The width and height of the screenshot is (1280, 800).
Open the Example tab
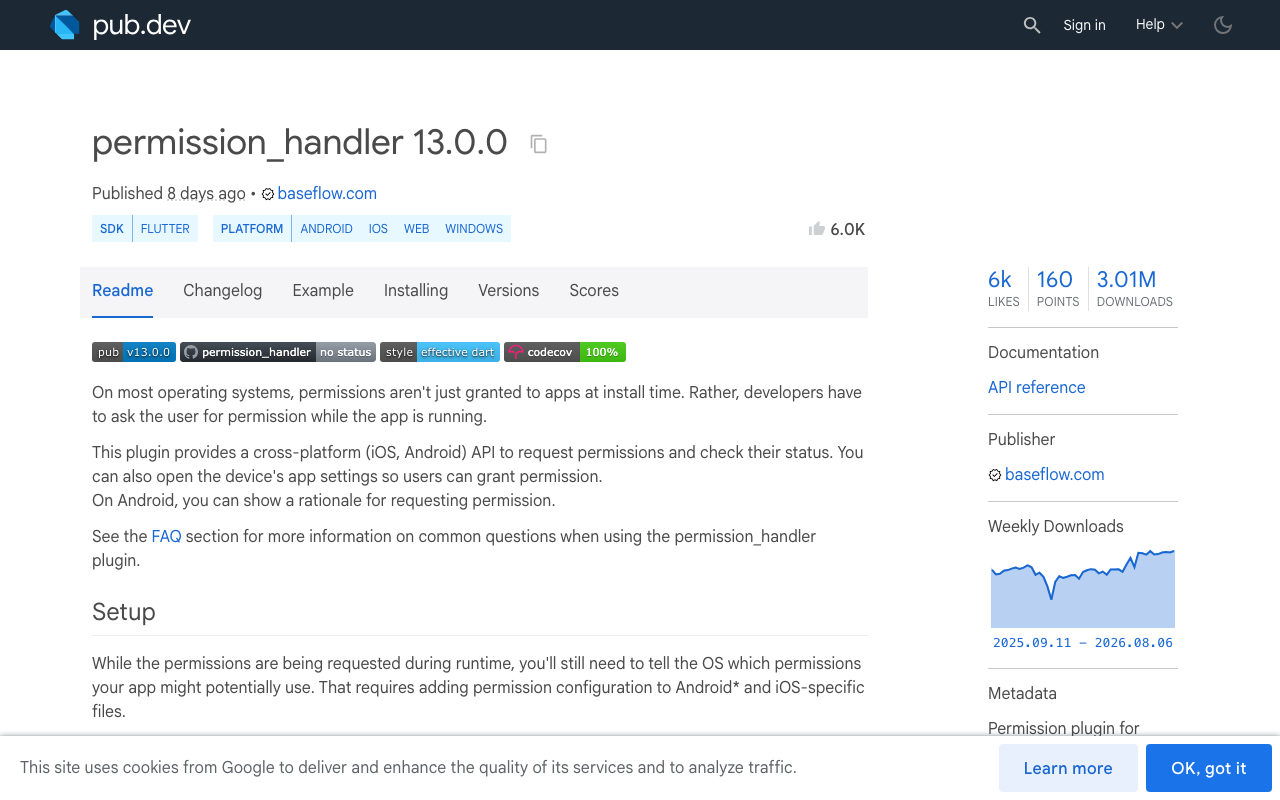[x=323, y=291]
